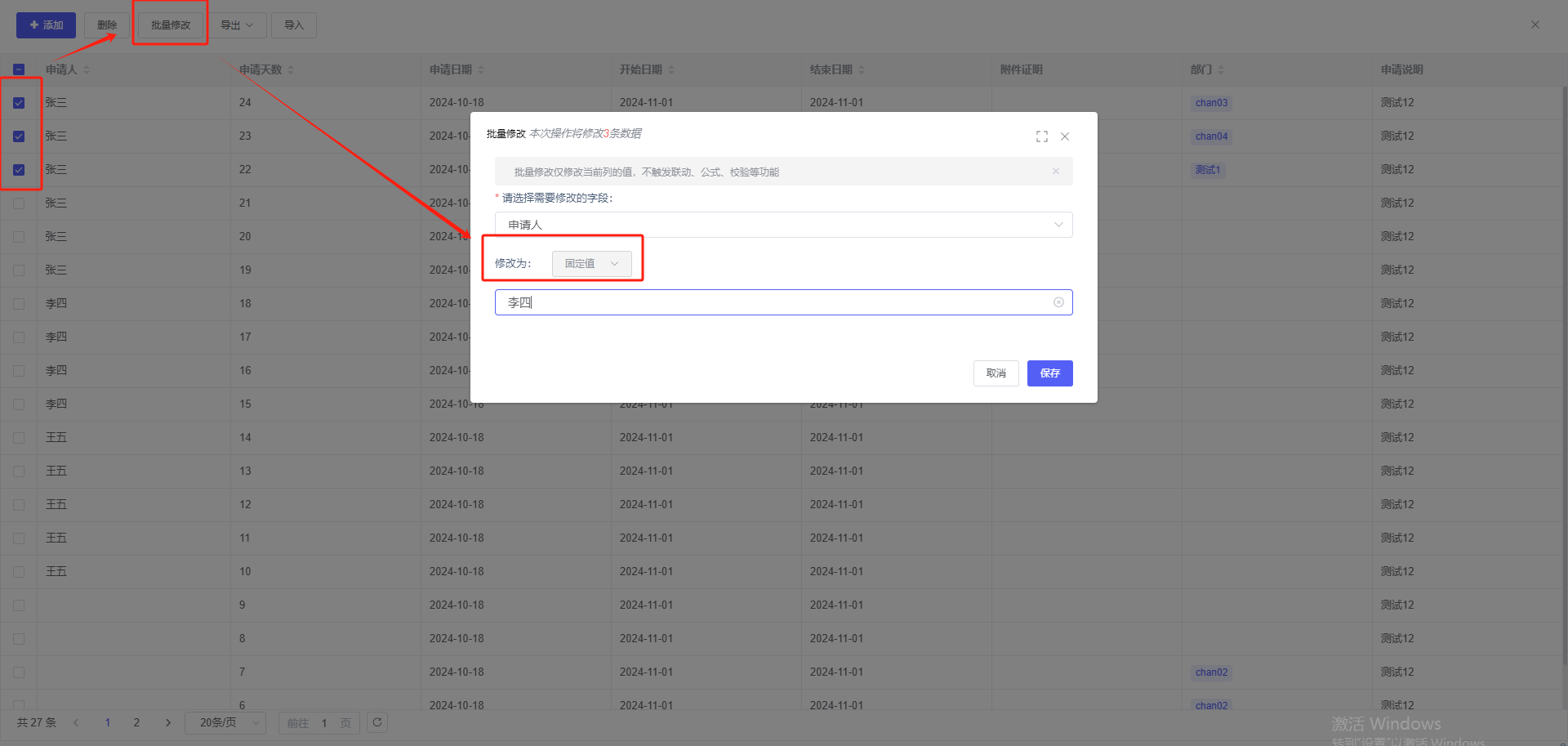Click the sort icon beside 申请日期 header

tap(481, 70)
